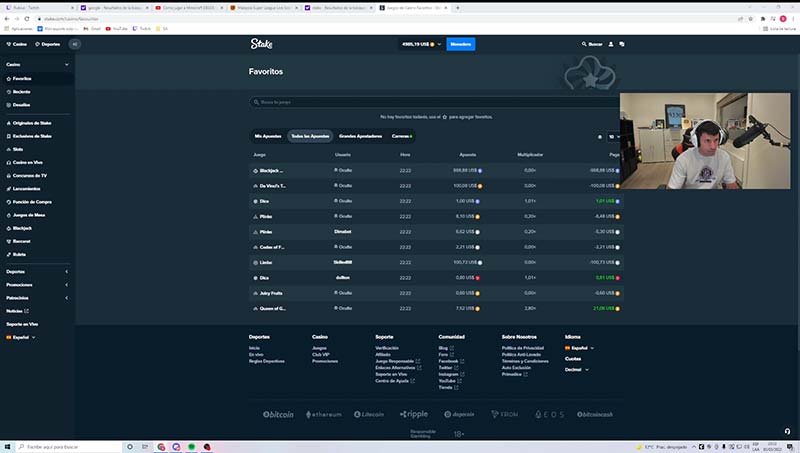Bookmark this page star icon
Screen dimensions: 800x453
(x=751, y=19)
